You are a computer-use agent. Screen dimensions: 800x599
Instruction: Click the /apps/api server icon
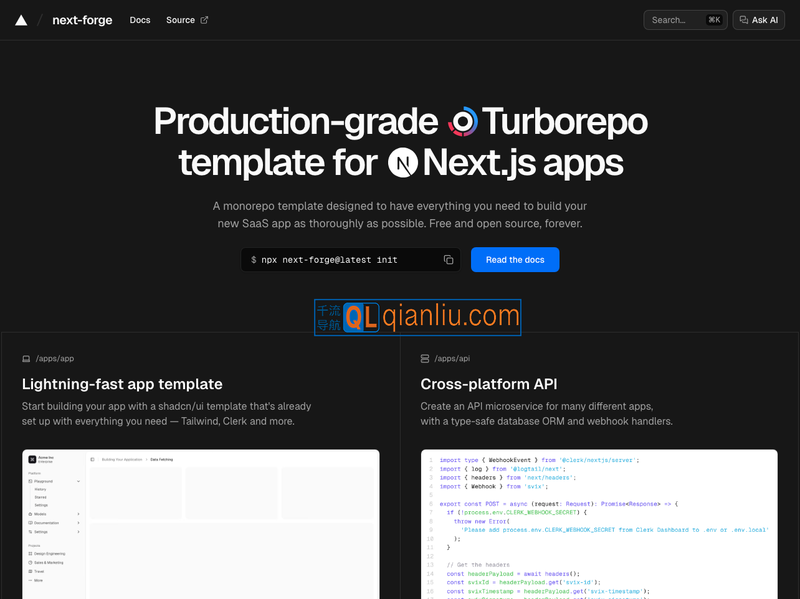pos(425,358)
